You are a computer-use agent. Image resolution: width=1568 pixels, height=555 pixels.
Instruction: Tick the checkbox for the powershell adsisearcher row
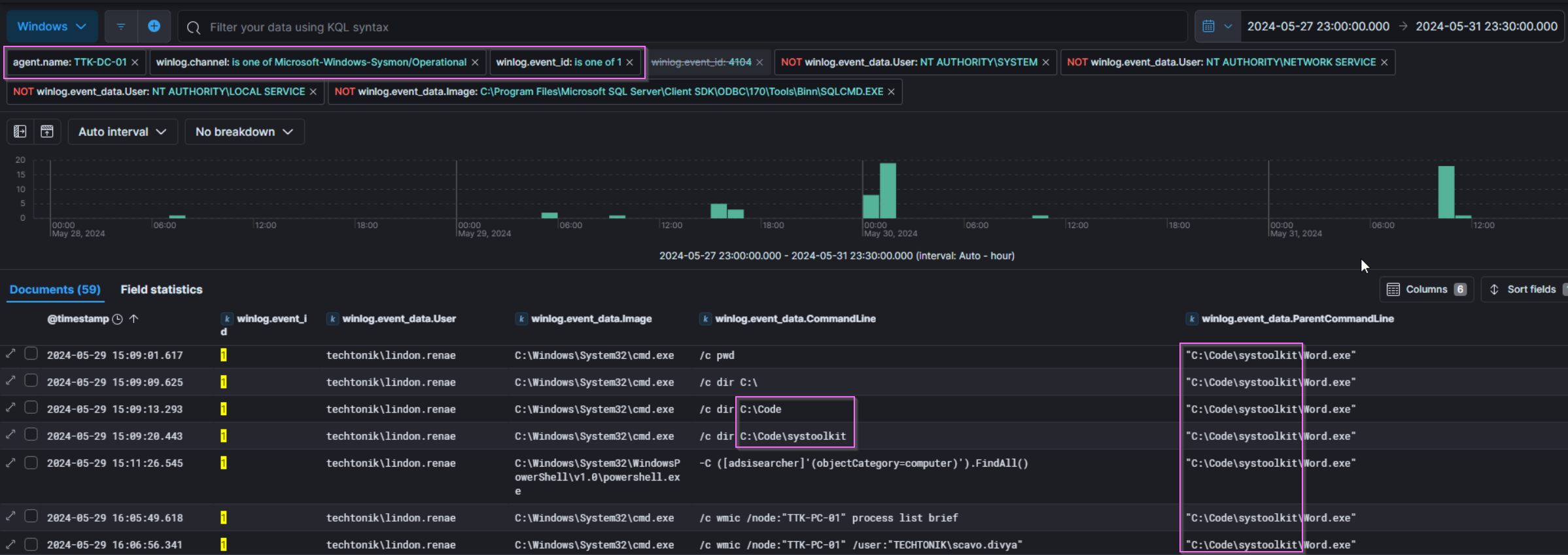(x=31, y=463)
